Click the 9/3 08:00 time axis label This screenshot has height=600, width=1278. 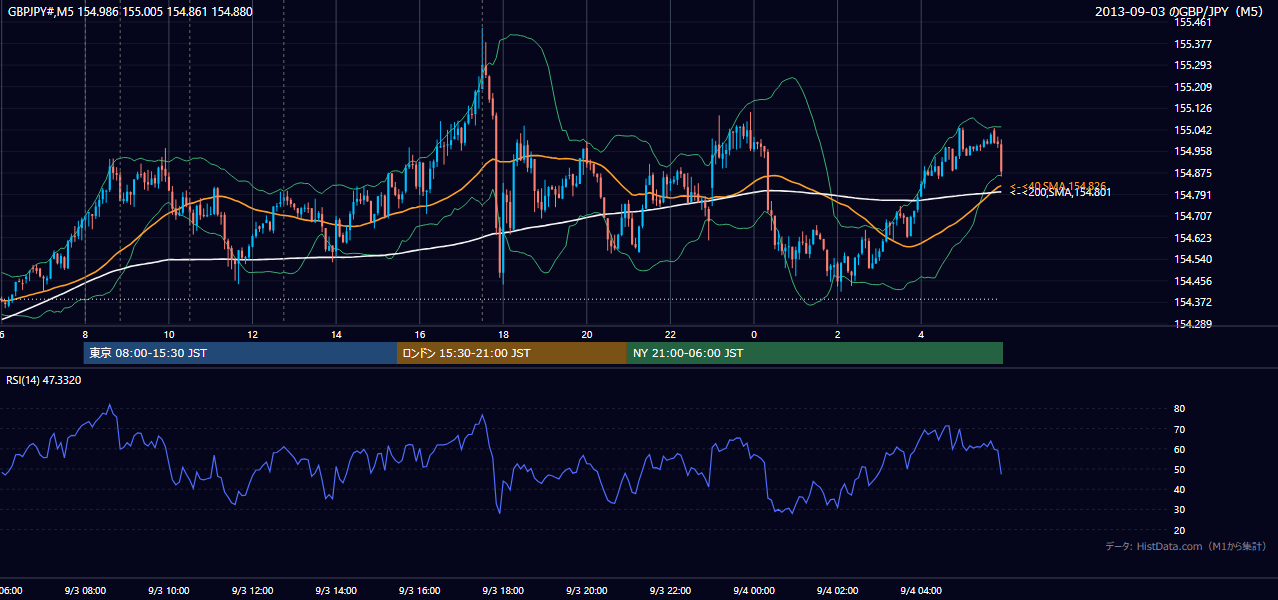pos(85,591)
